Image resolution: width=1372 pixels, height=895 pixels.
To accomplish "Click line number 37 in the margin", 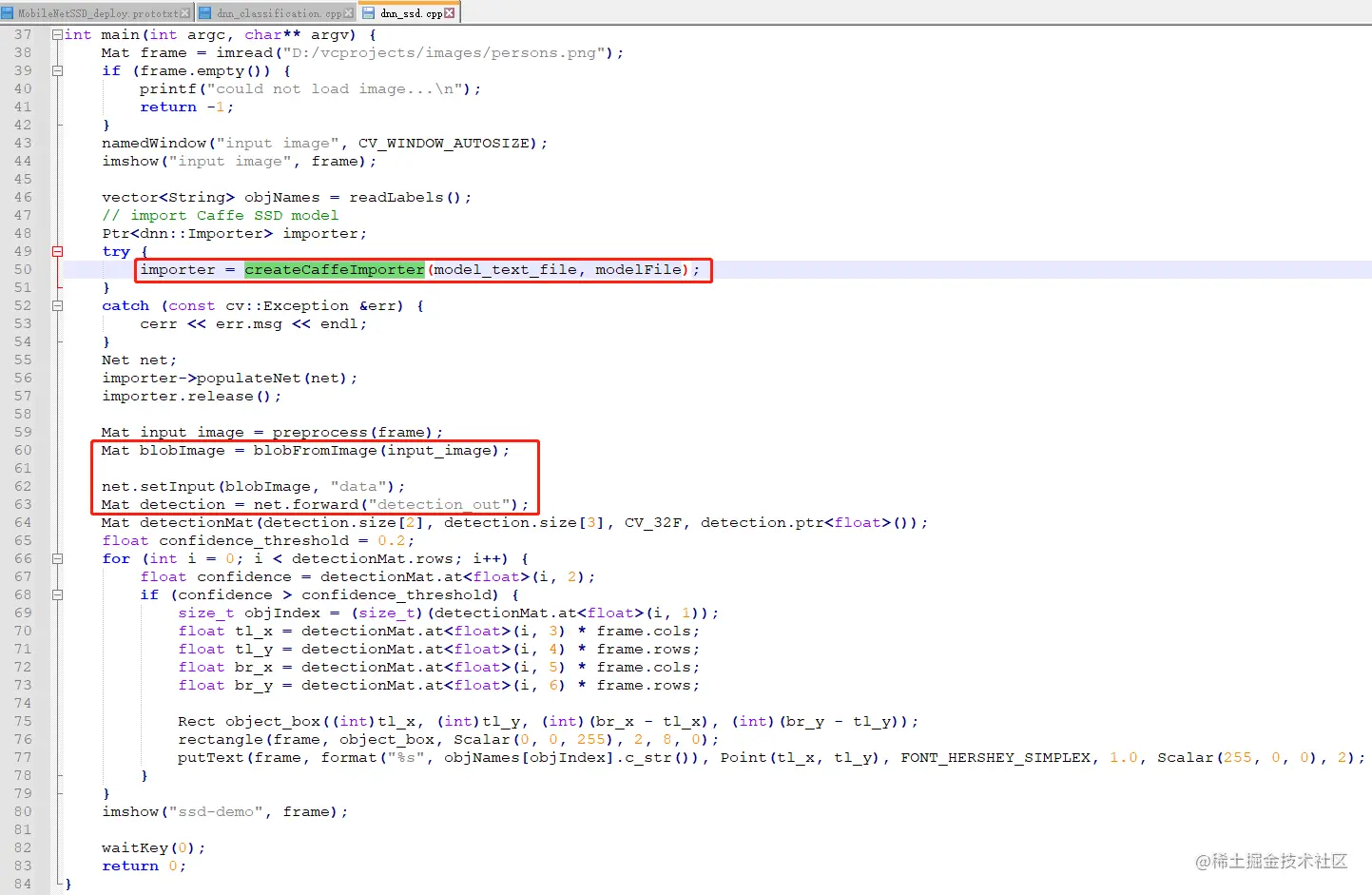I will pos(23,34).
